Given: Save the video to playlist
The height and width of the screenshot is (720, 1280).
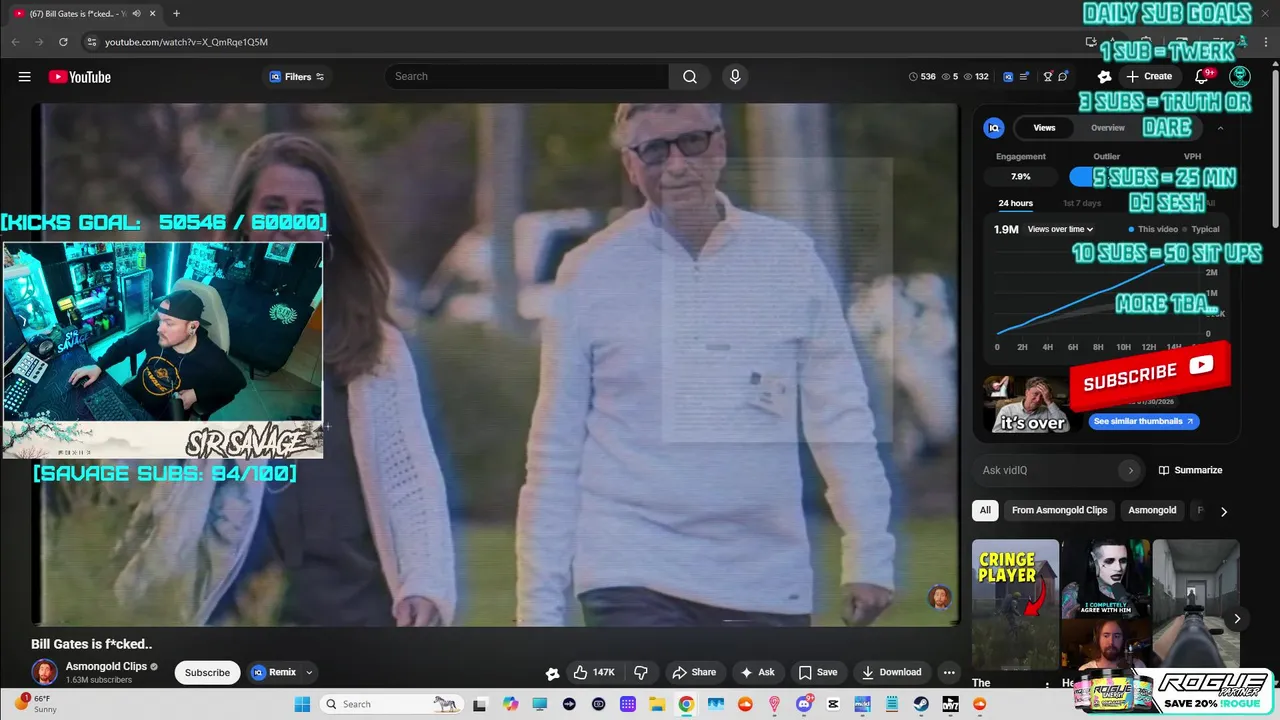Looking at the screenshot, I should click(817, 672).
